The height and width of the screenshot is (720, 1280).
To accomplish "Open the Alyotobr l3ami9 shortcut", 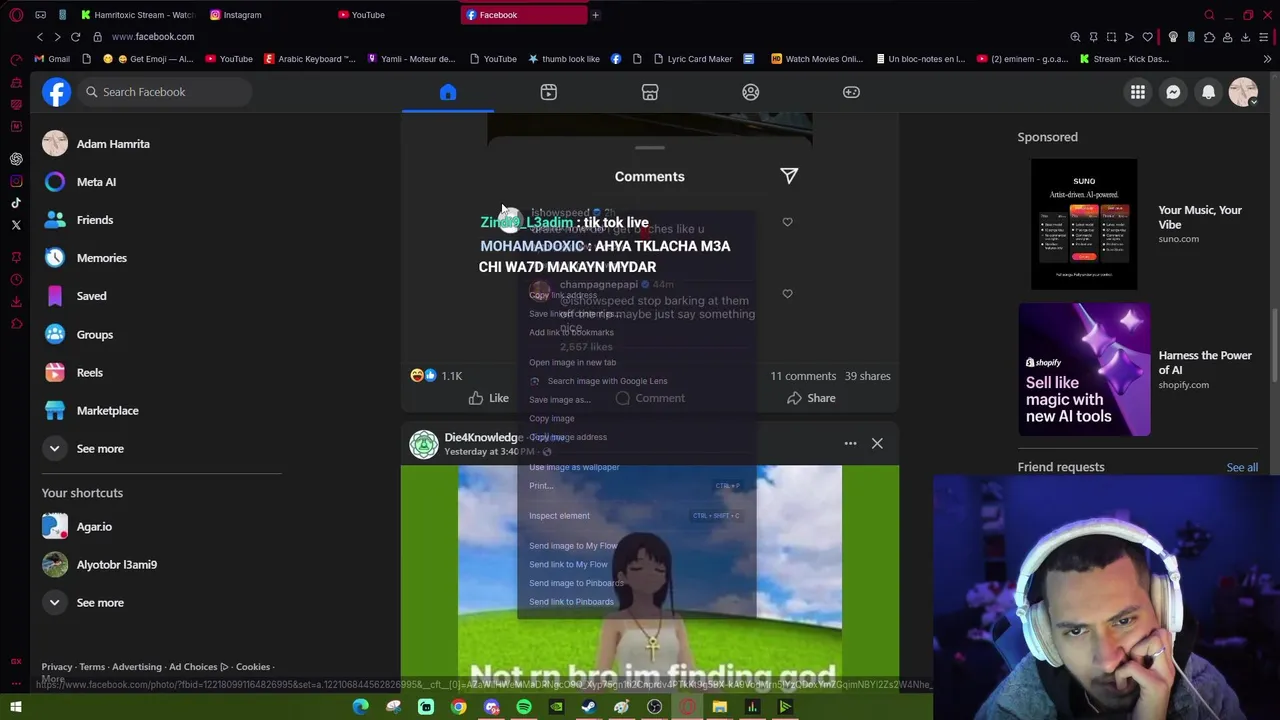I will [x=162, y=564].
